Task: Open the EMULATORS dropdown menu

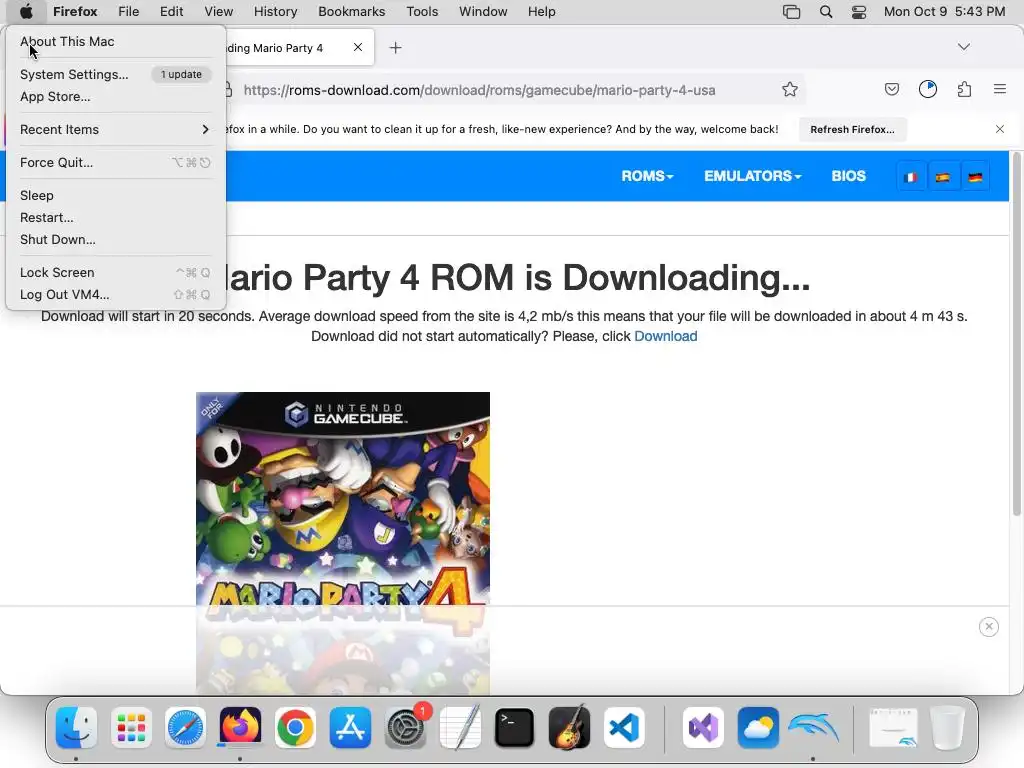Action: [752, 176]
